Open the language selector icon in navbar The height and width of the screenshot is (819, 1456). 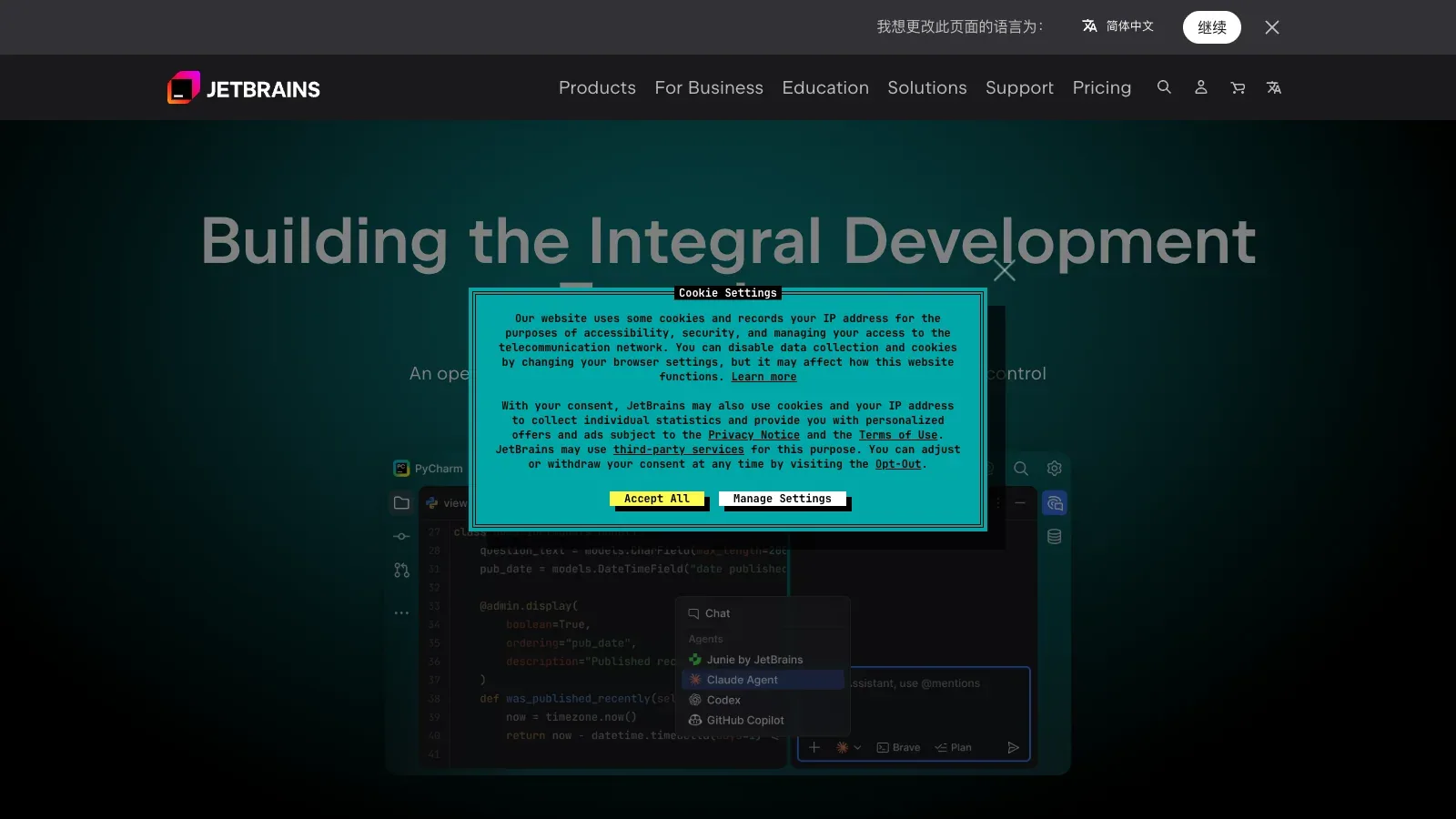(x=1274, y=87)
